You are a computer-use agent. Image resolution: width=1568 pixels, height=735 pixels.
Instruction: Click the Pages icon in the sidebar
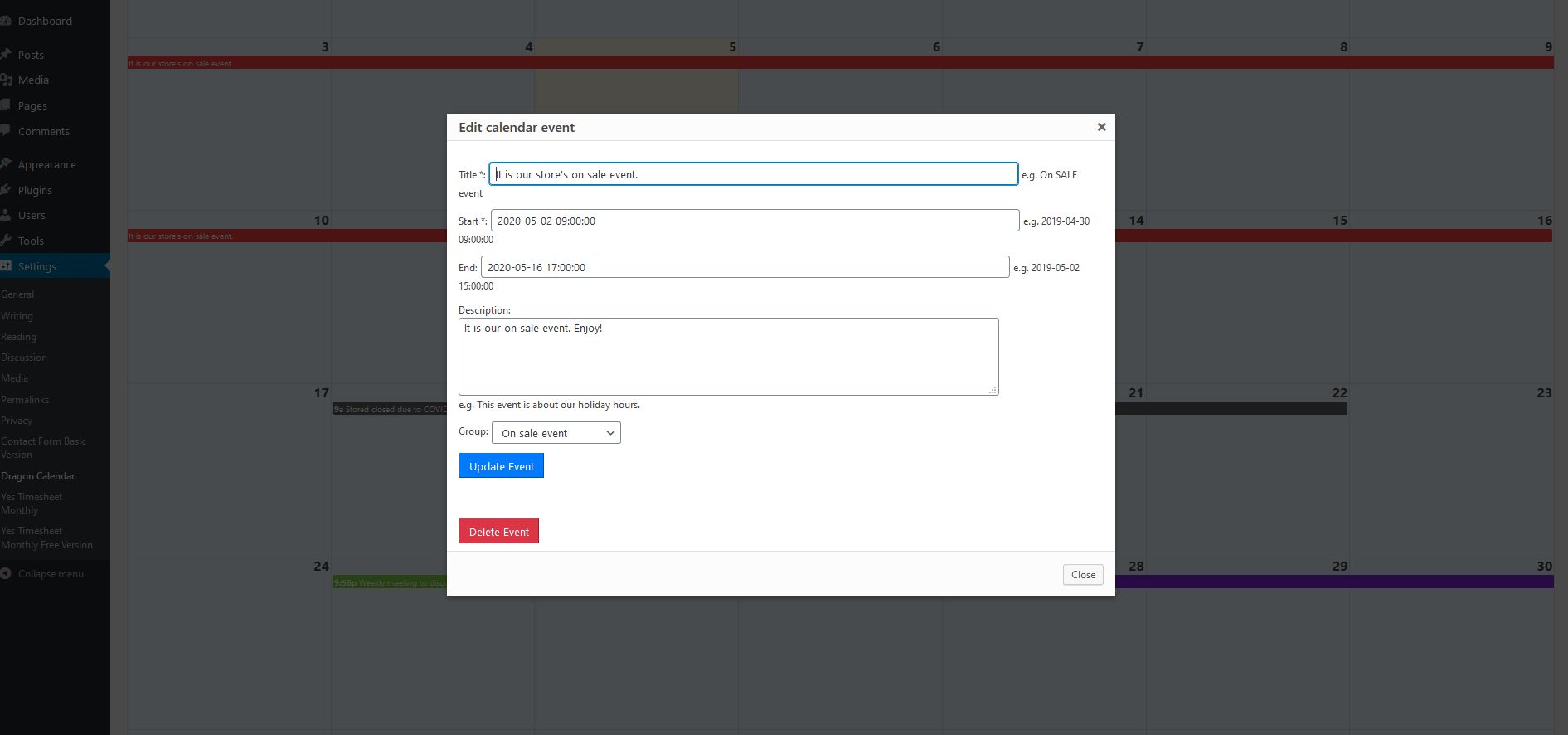[5, 105]
